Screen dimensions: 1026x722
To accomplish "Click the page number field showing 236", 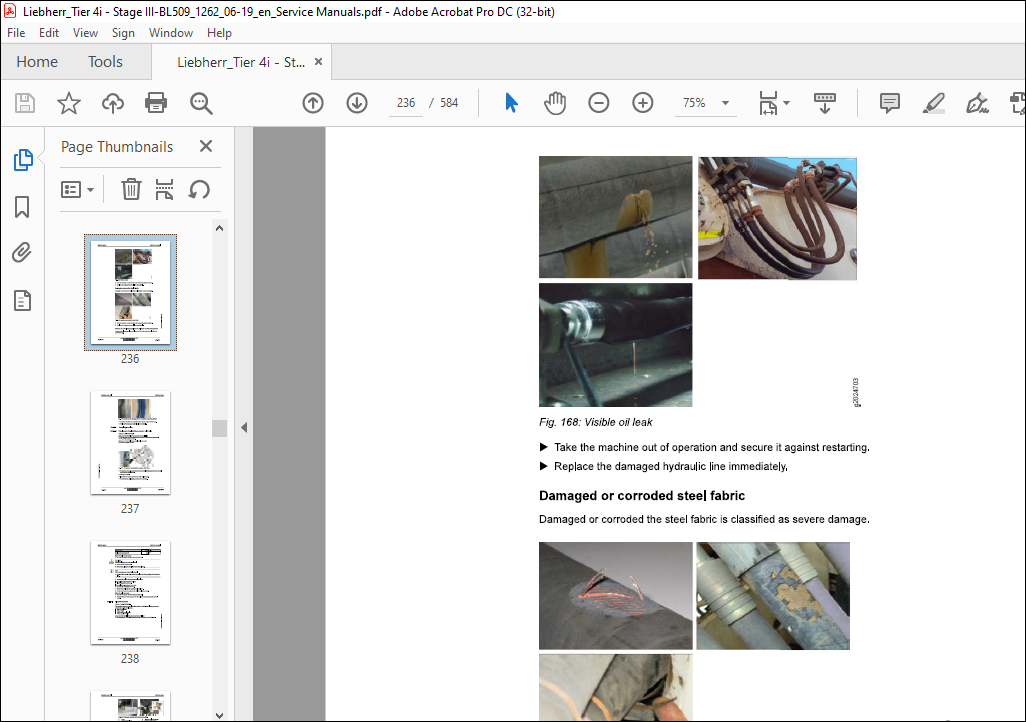I will tap(406, 103).
